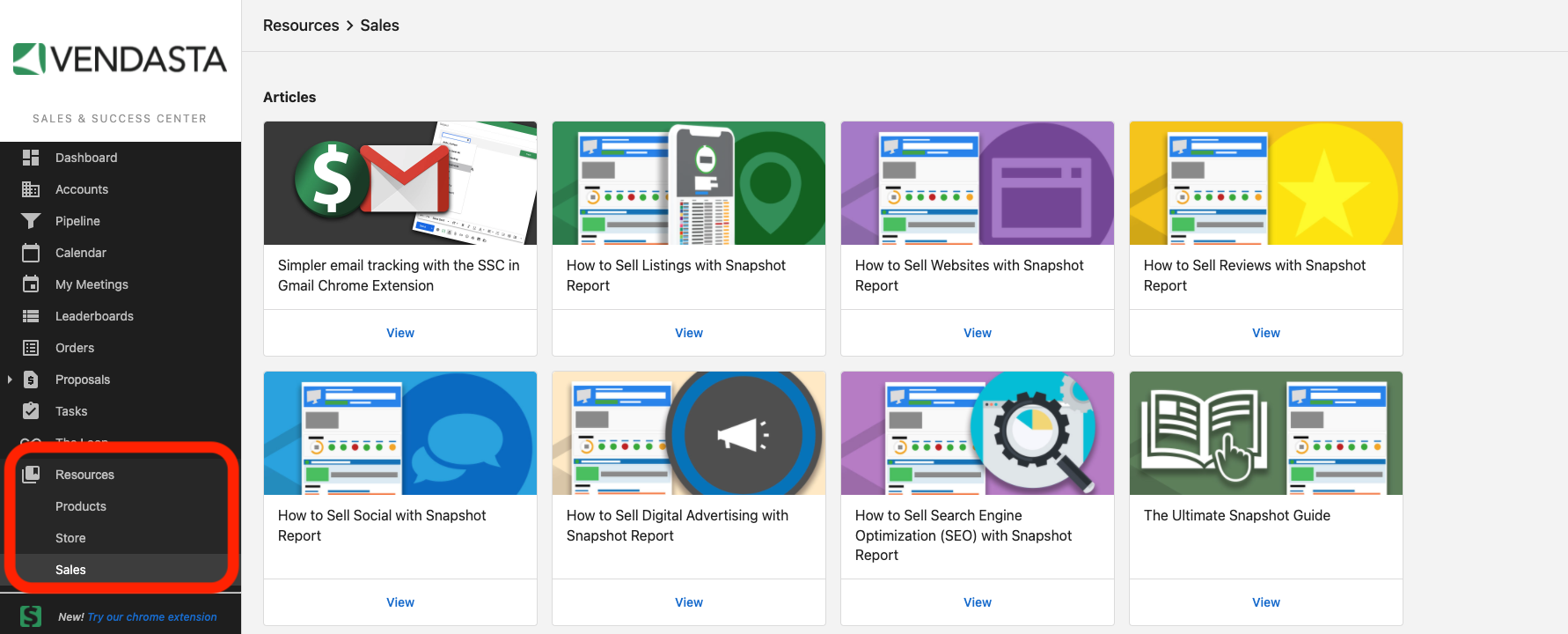Viewport: 1568px width, 634px height.
Task: Click Resources in the breadcrumb
Action: tap(301, 26)
